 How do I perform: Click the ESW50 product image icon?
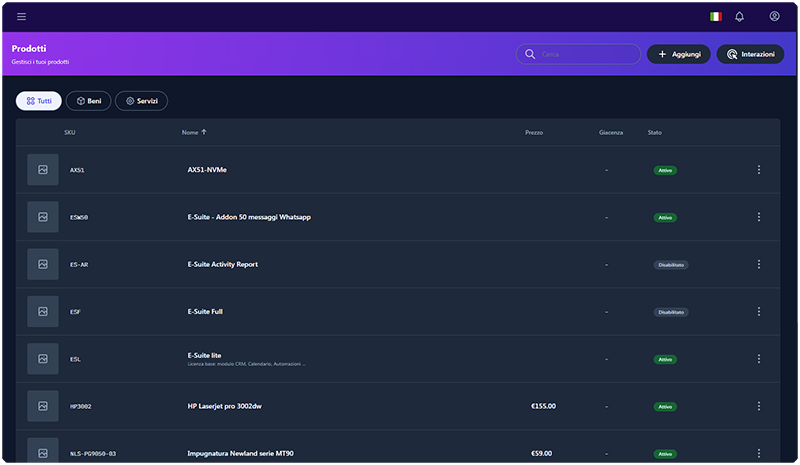click(43, 217)
